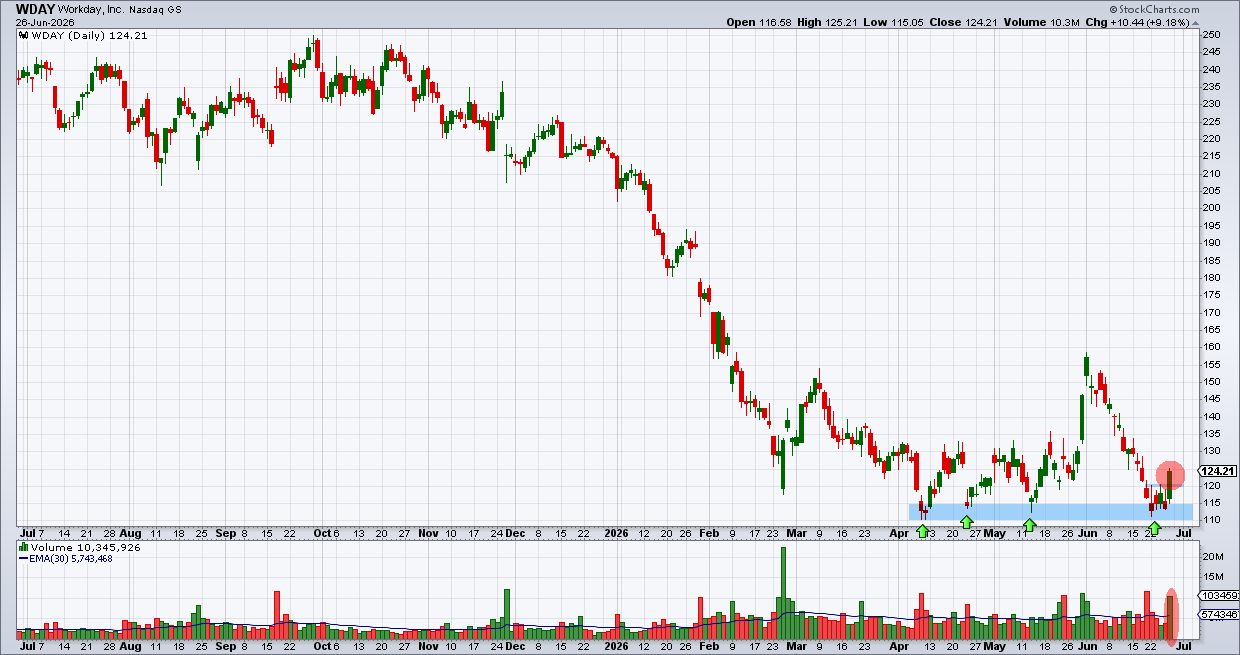Click the 20M volume axis label
This screenshot has height=655, width=1240.
(1213, 557)
